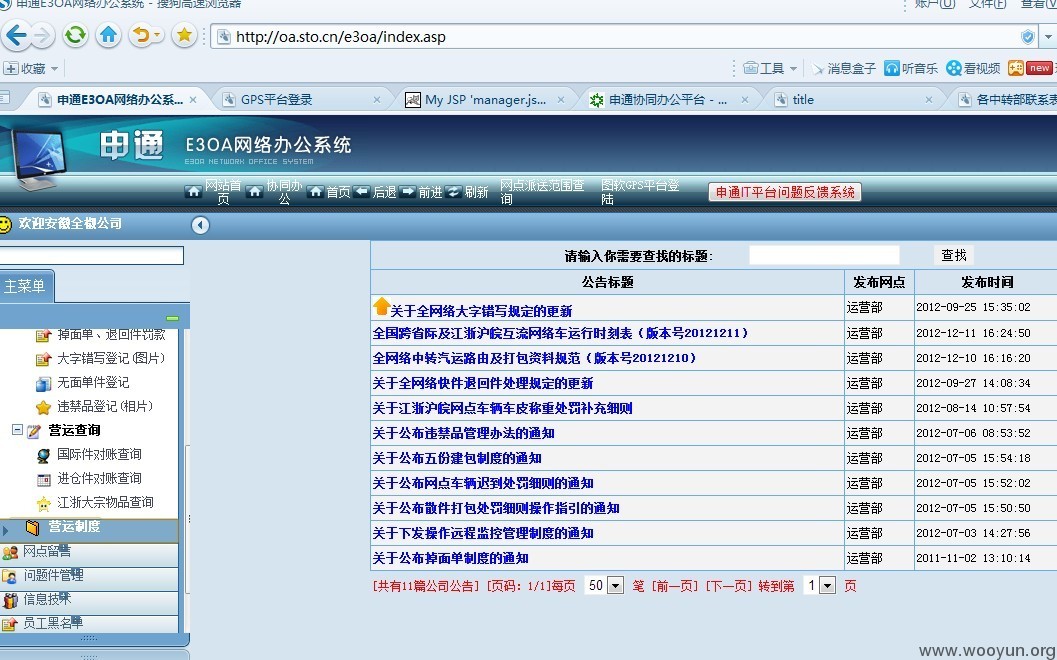Open 消息盒子 message box
The width and height of the screenshot is (1057, 660).
click(843, 68)
